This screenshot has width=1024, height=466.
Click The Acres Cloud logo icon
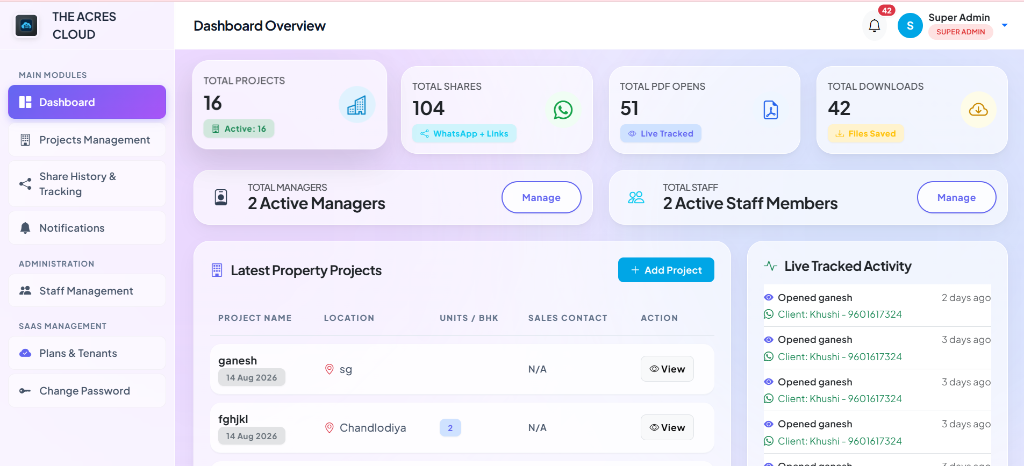click(x=27, y=25)
